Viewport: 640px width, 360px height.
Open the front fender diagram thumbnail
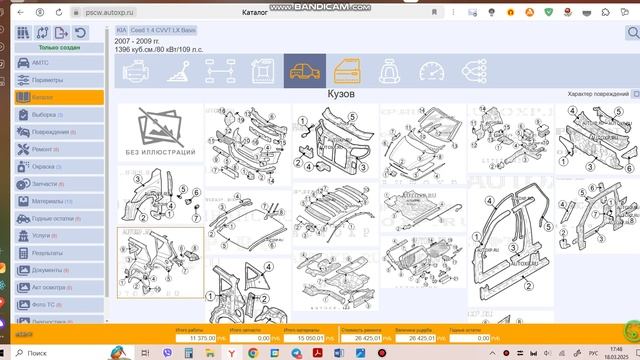[x=160, y=196]
